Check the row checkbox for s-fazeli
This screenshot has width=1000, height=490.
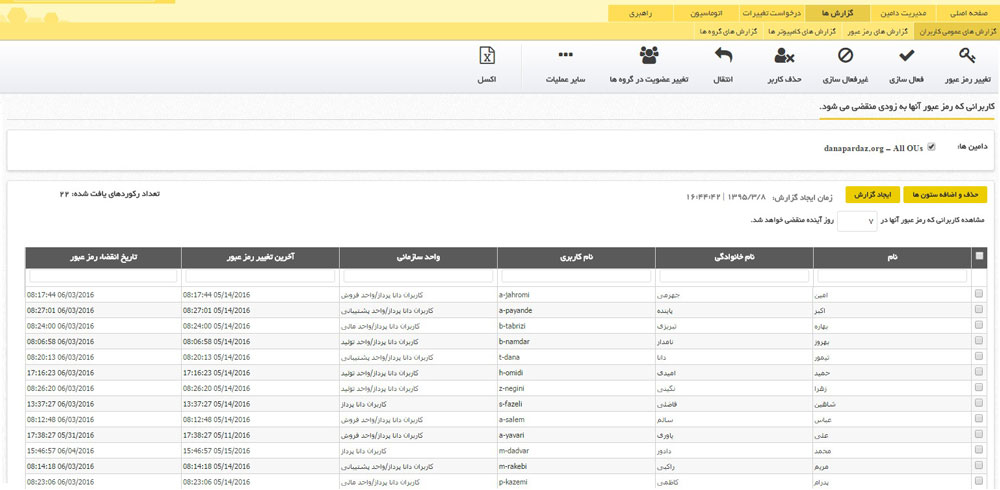pos(979,403)
